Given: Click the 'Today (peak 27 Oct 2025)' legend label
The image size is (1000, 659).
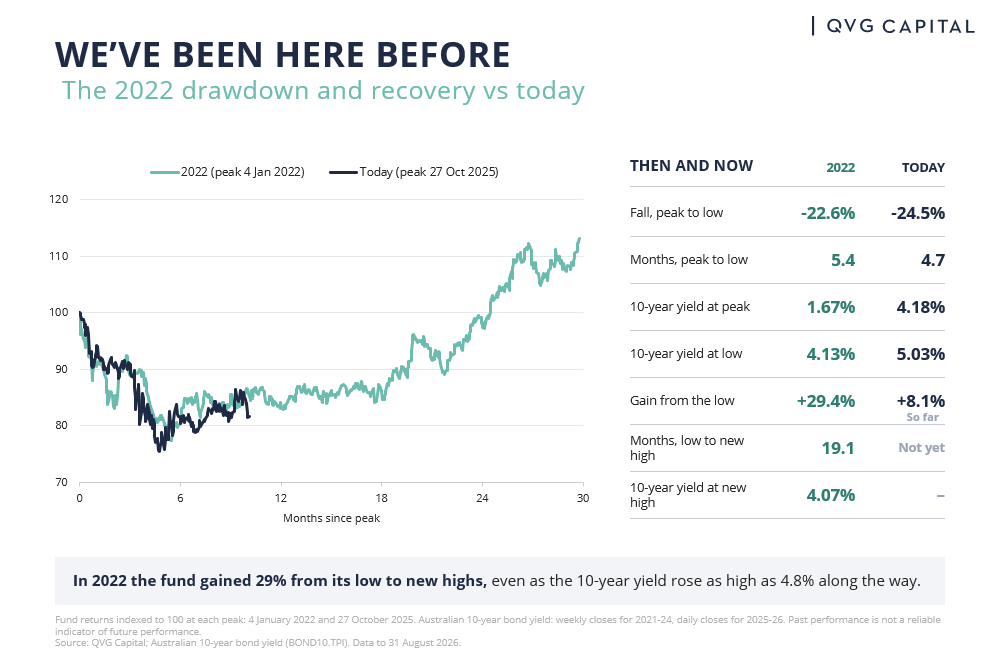Looking at the screenshot, I should click(x=429, y=172).
